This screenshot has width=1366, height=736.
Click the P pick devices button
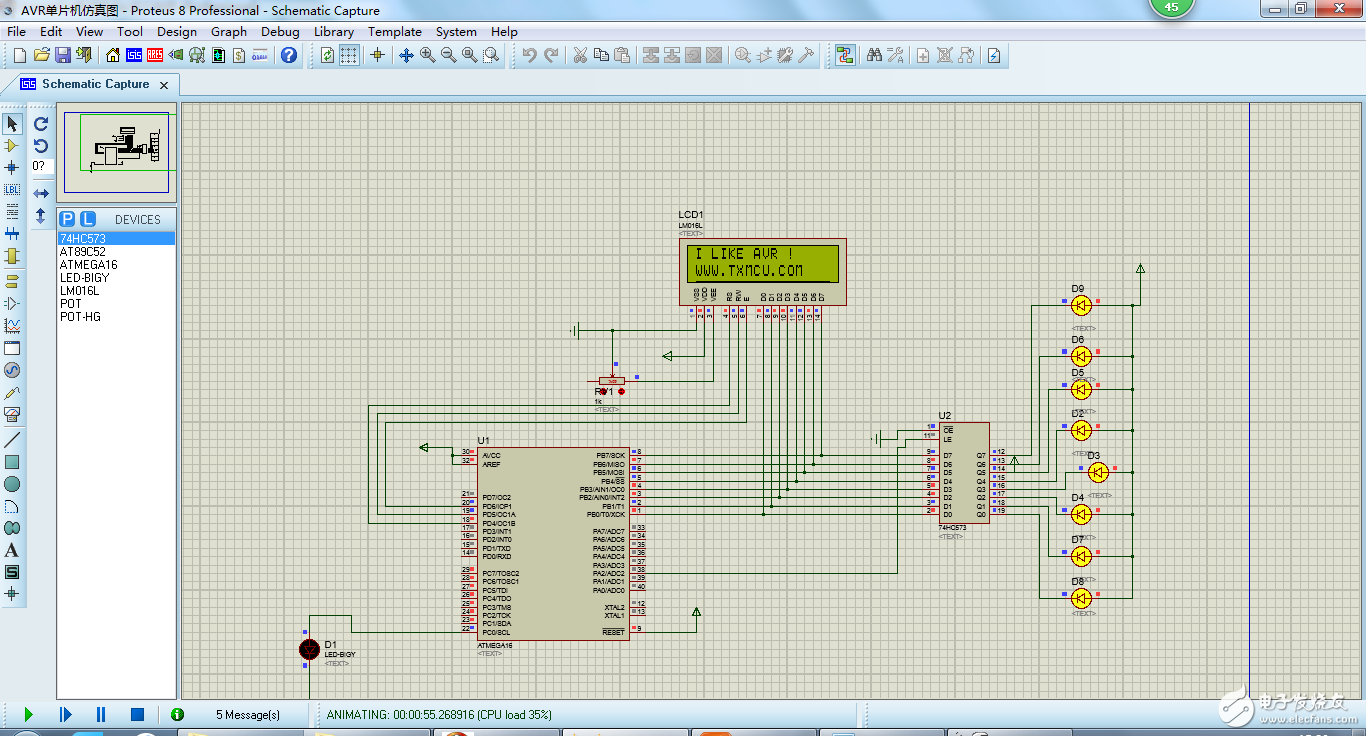(x=67, y=219)
